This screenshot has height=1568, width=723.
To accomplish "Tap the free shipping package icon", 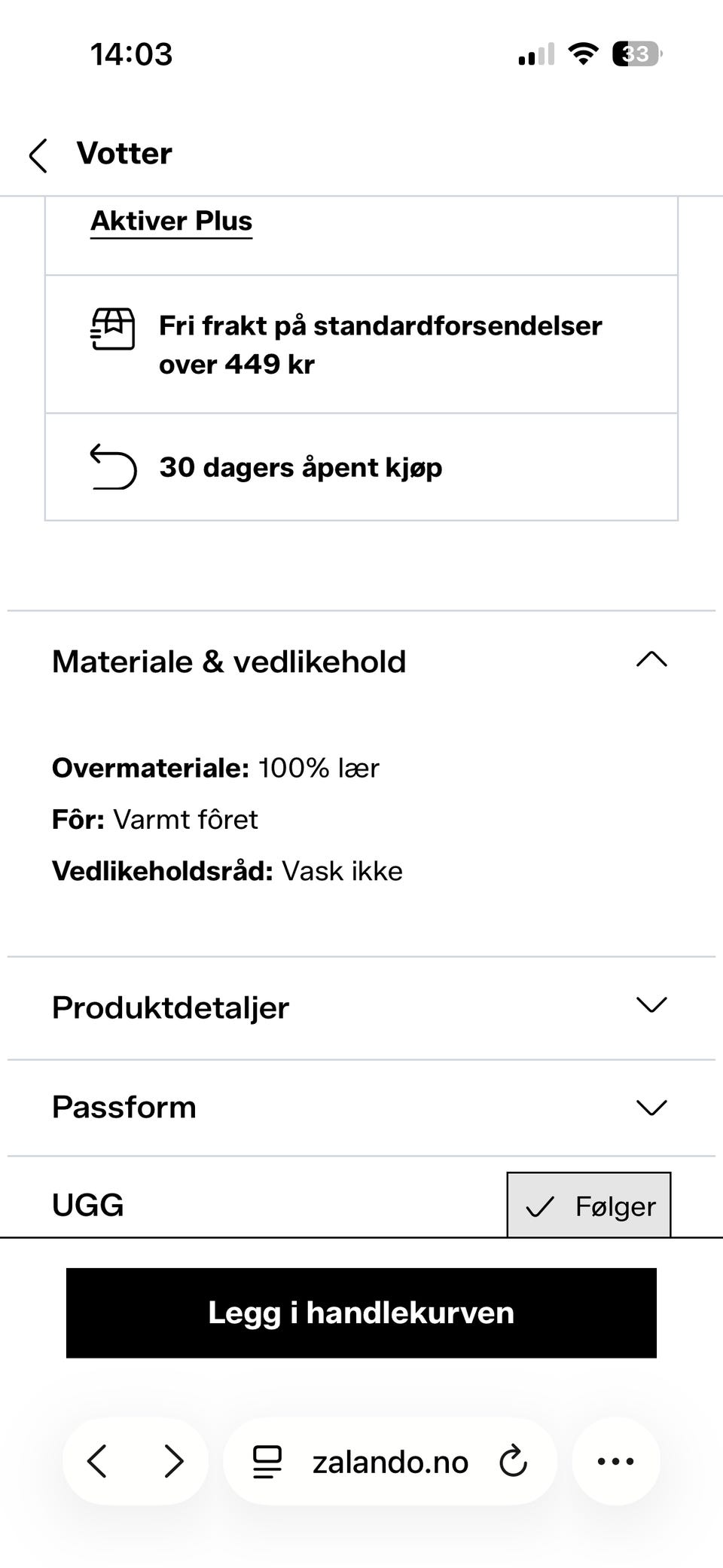I will click(113, 329).
